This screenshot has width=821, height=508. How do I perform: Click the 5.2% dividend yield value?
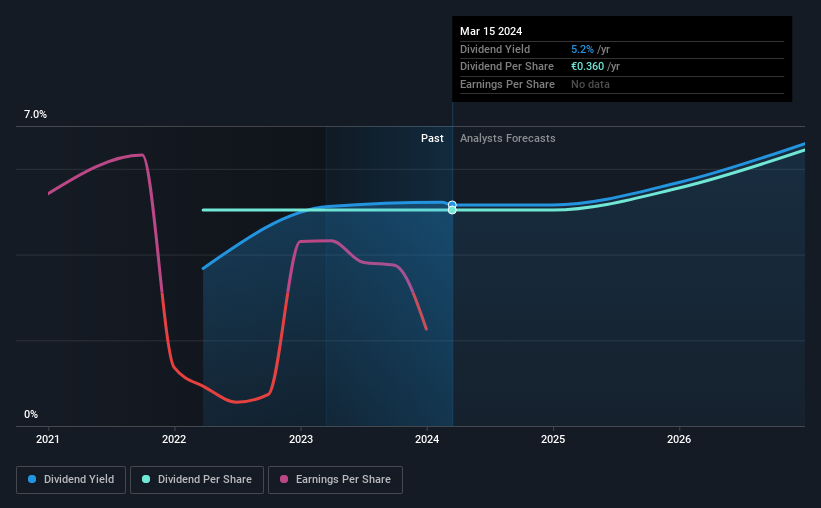(582, 49)
